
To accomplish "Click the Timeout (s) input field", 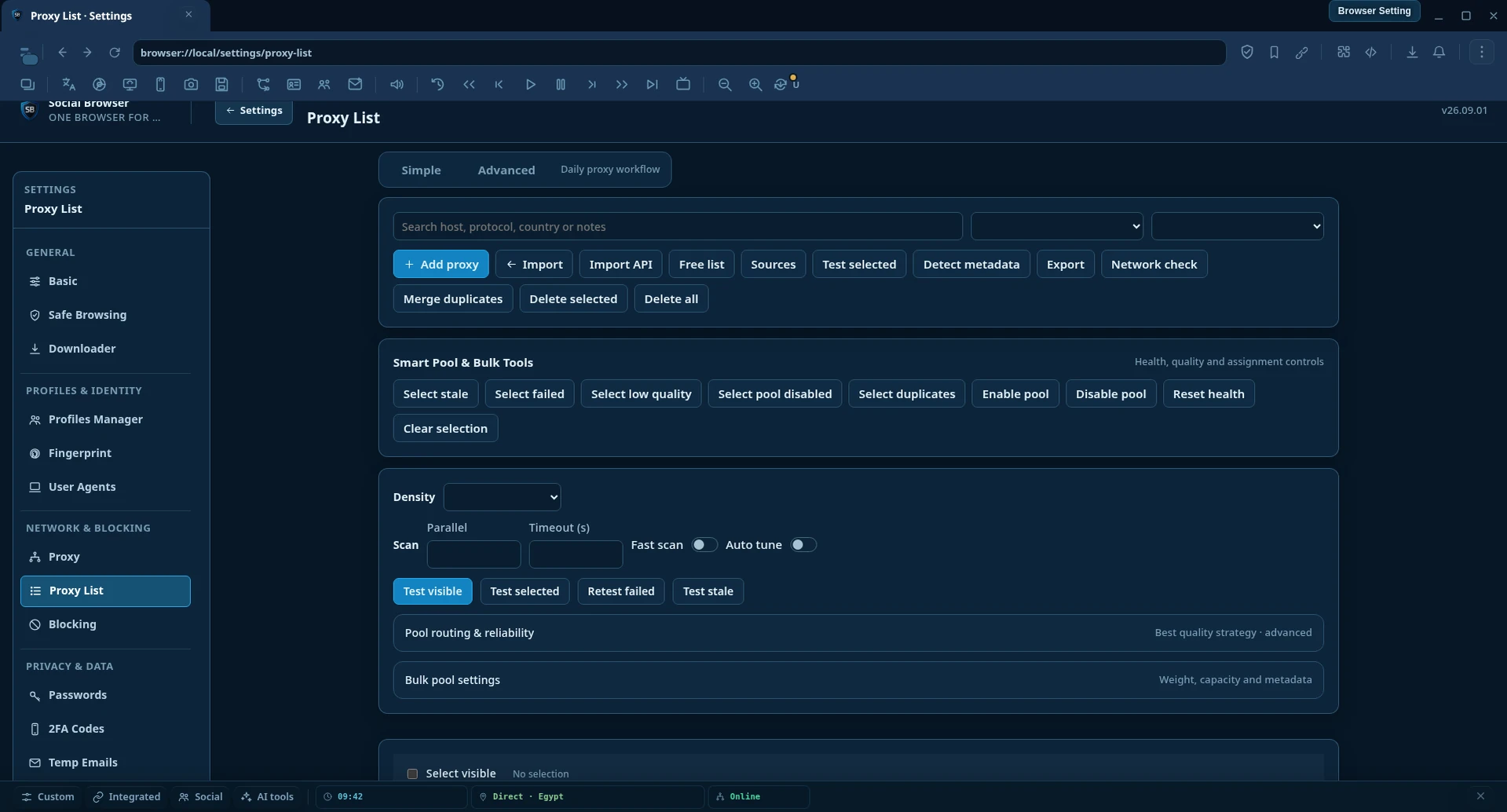I will [576, 554].
